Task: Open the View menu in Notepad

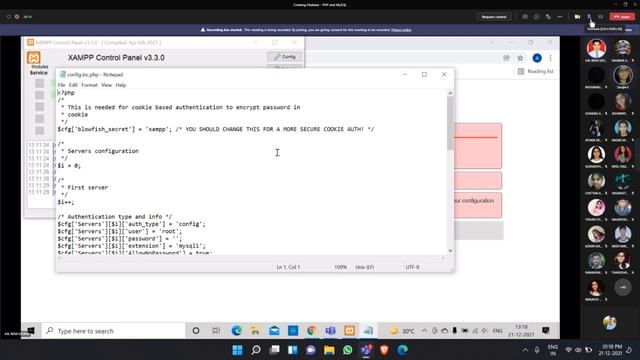Action: point(106,85)
